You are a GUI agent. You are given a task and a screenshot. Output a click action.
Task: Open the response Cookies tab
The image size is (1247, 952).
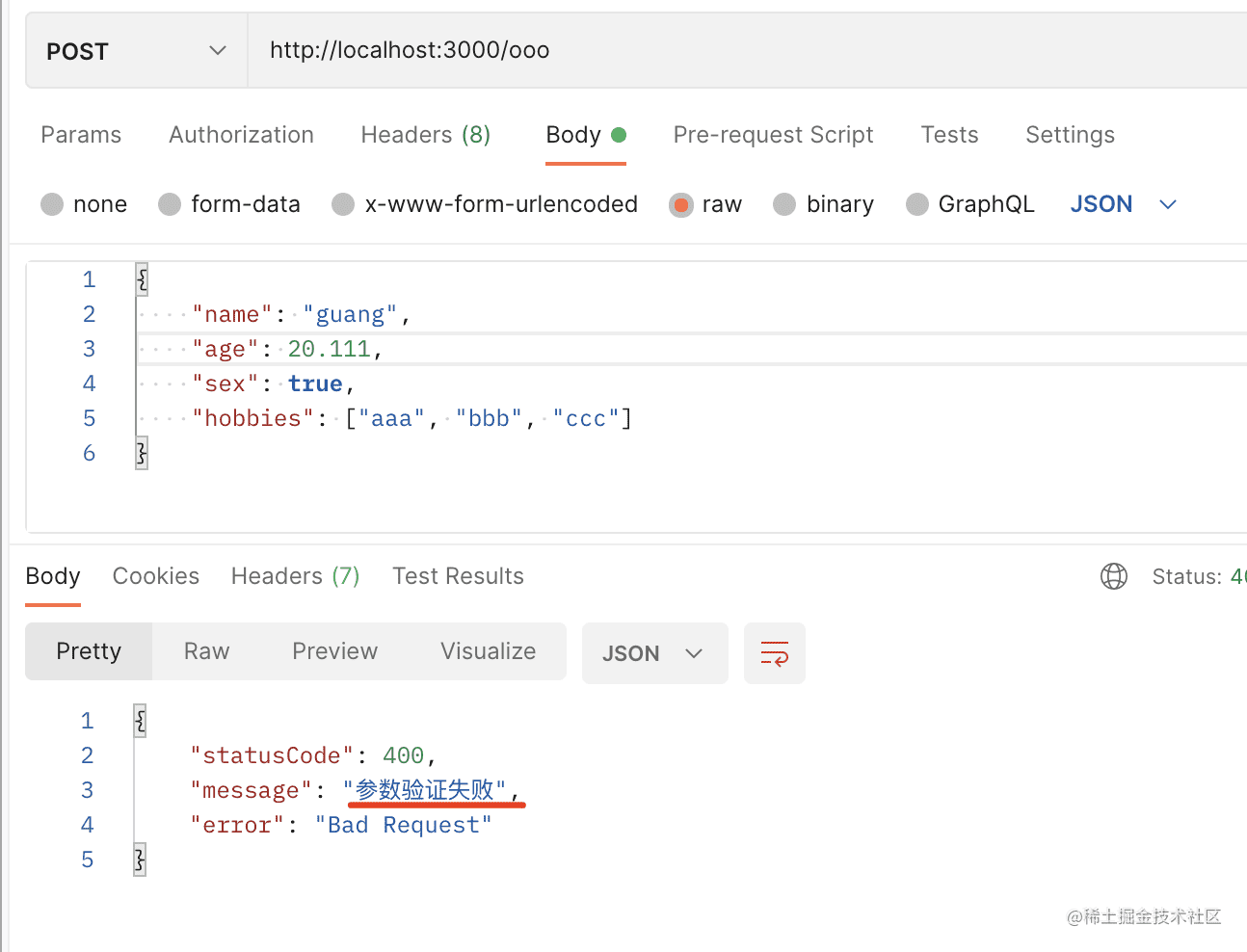[x=156, y=576]
